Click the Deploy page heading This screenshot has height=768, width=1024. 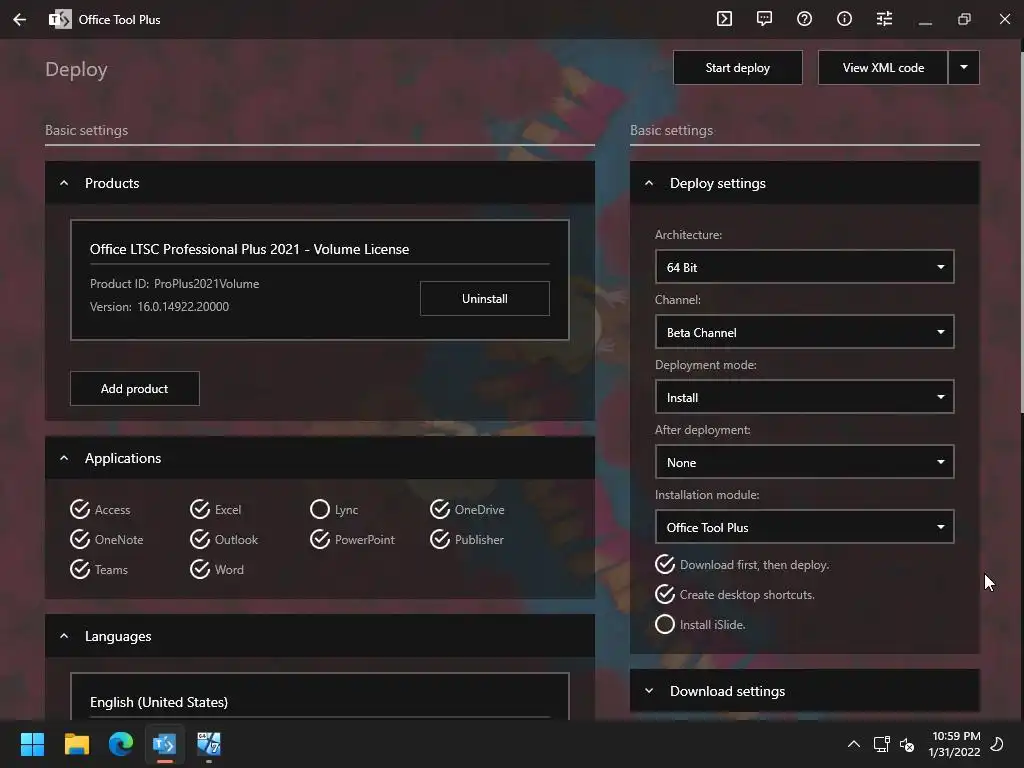click(76, 69)
